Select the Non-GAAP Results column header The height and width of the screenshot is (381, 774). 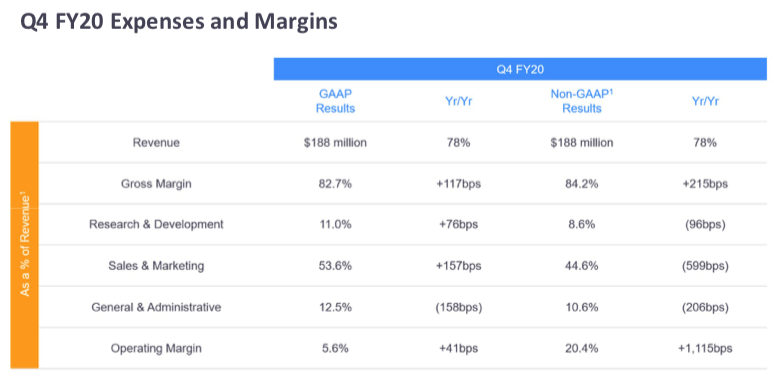point(581,102)
